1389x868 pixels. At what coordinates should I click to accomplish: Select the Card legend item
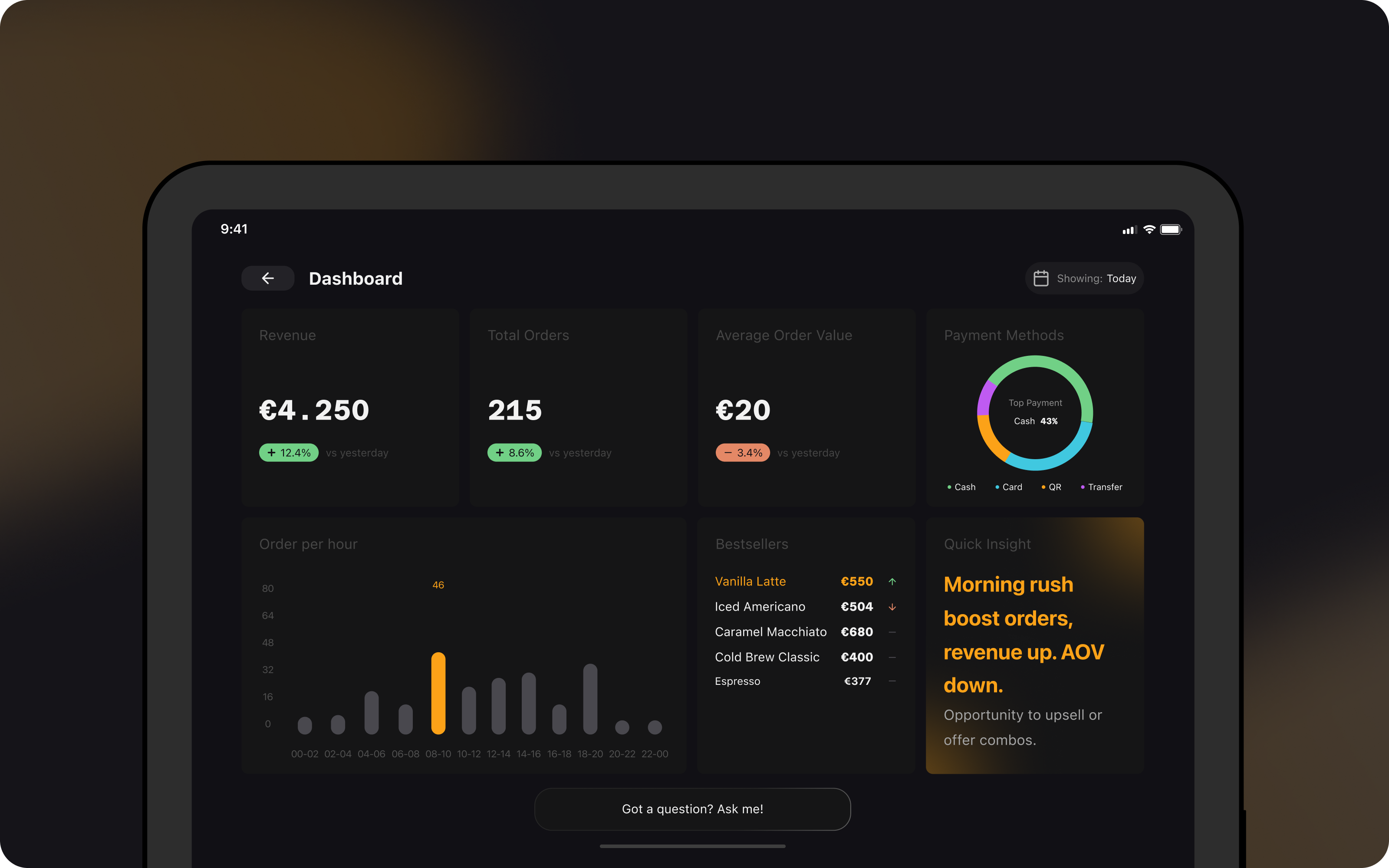tap(1008, 487)
